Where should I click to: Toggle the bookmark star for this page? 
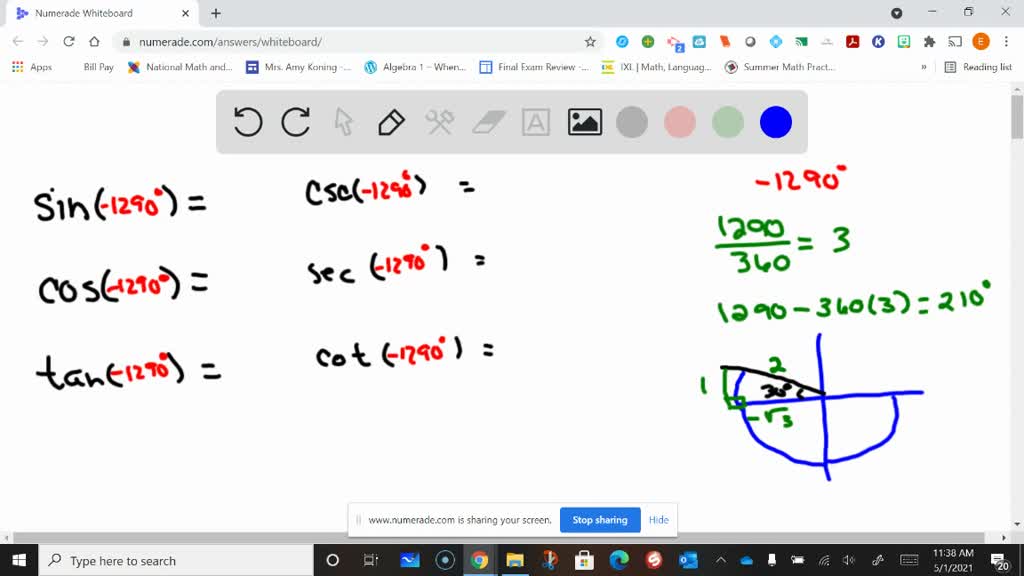point(590,43)
